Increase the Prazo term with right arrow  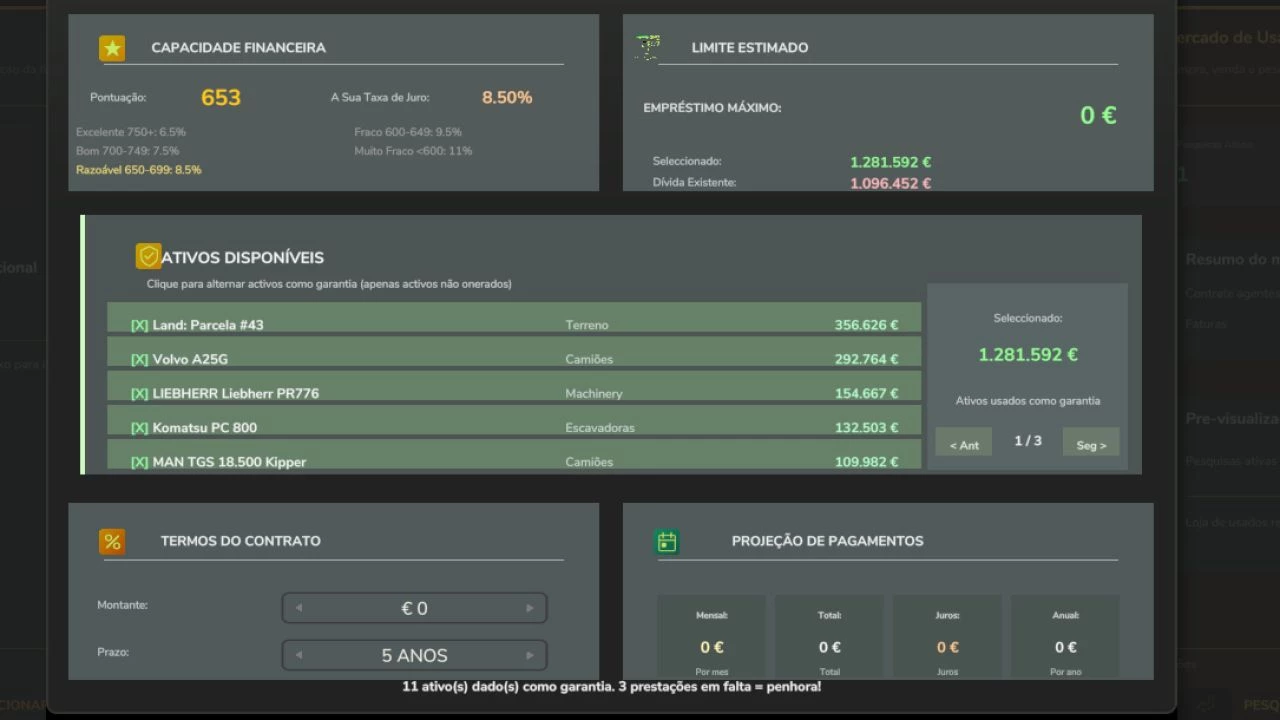530,655
